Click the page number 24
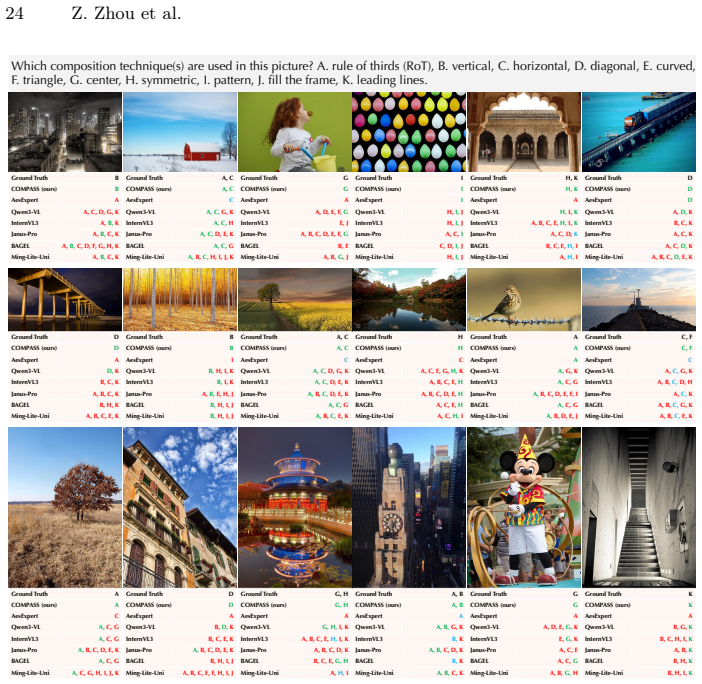702x684 pixels. [14, 13]
